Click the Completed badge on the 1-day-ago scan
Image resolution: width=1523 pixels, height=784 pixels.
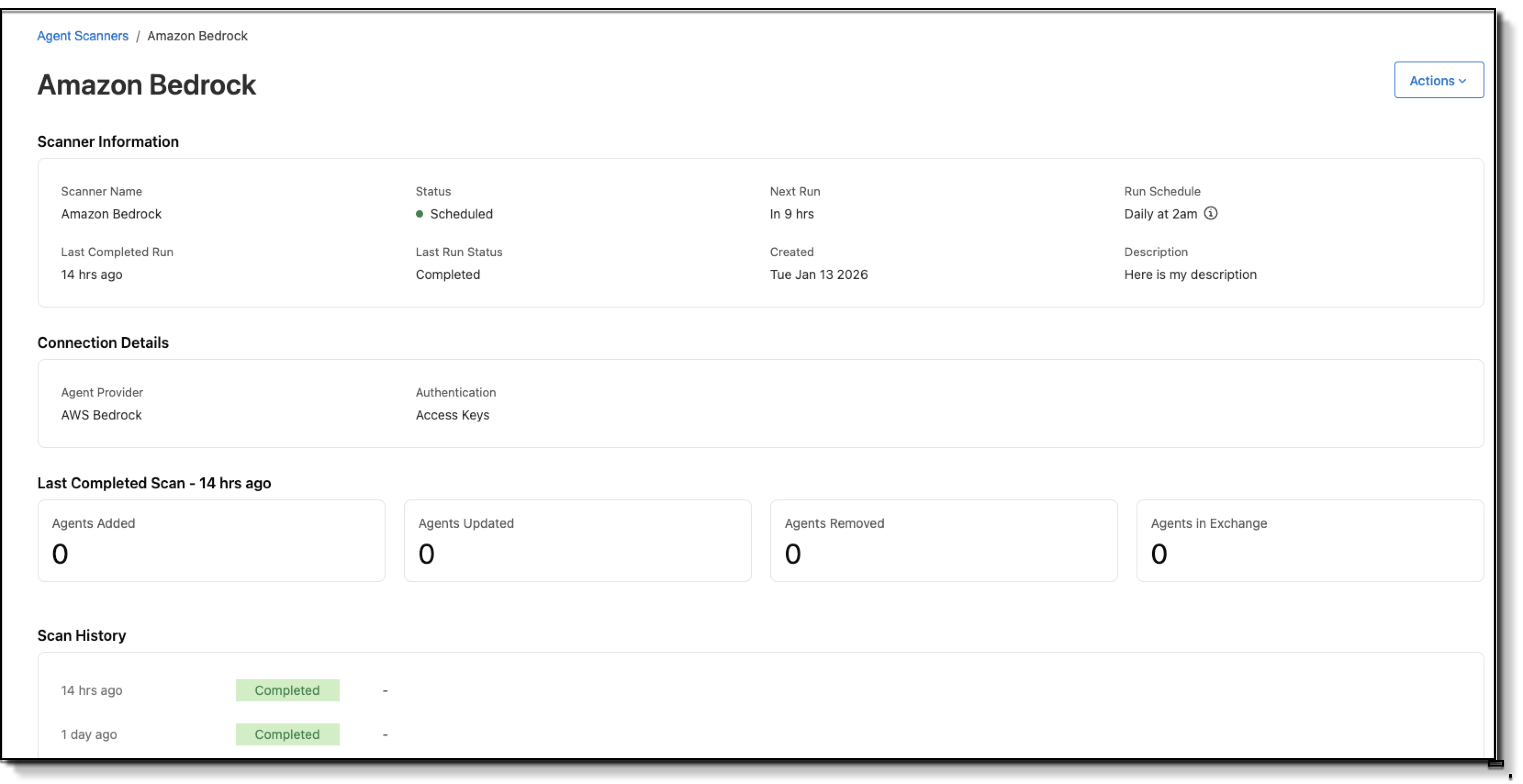[287, 734]
